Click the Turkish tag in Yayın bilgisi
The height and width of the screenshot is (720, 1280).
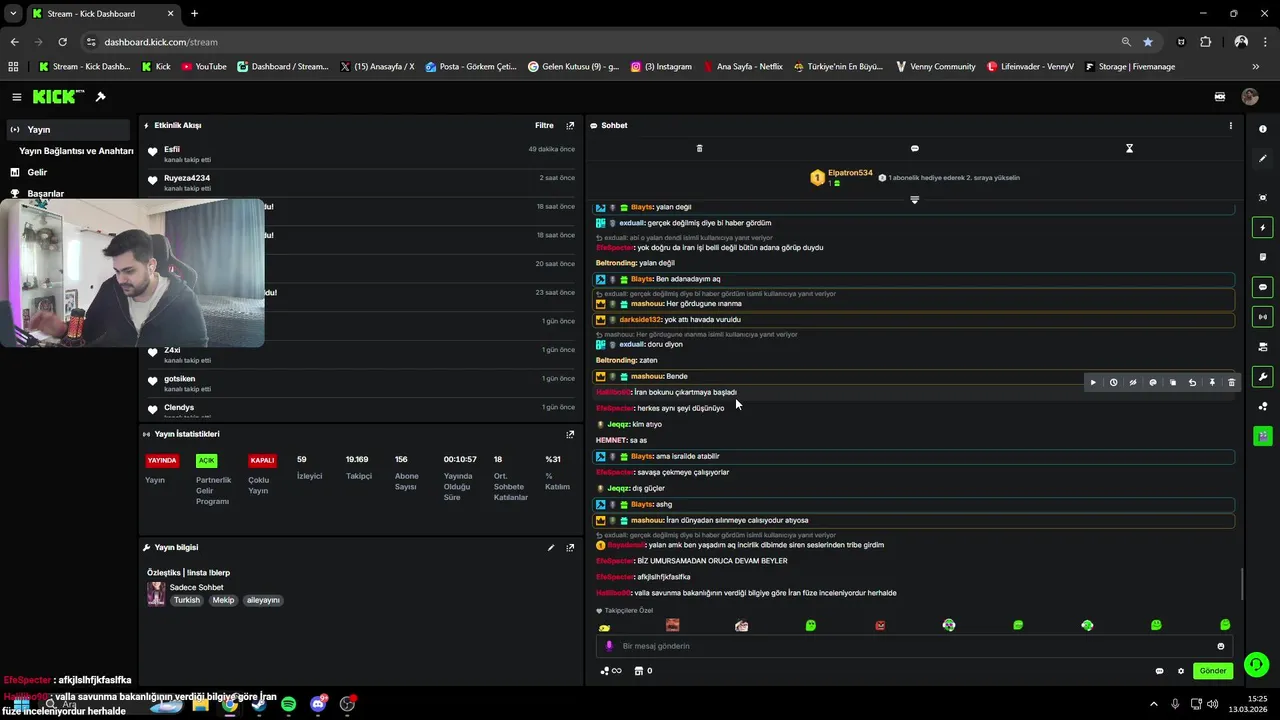(x=187, y=601)
